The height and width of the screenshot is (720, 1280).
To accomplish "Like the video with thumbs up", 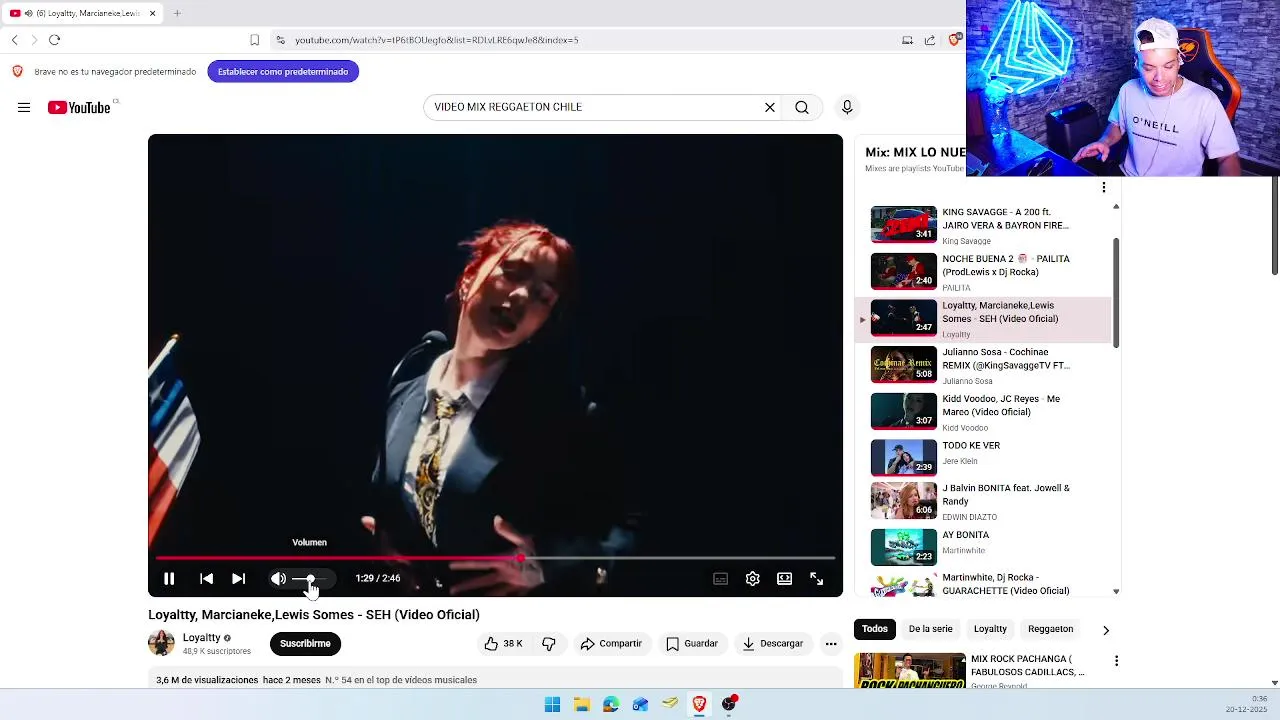I will tap(503, 643).
